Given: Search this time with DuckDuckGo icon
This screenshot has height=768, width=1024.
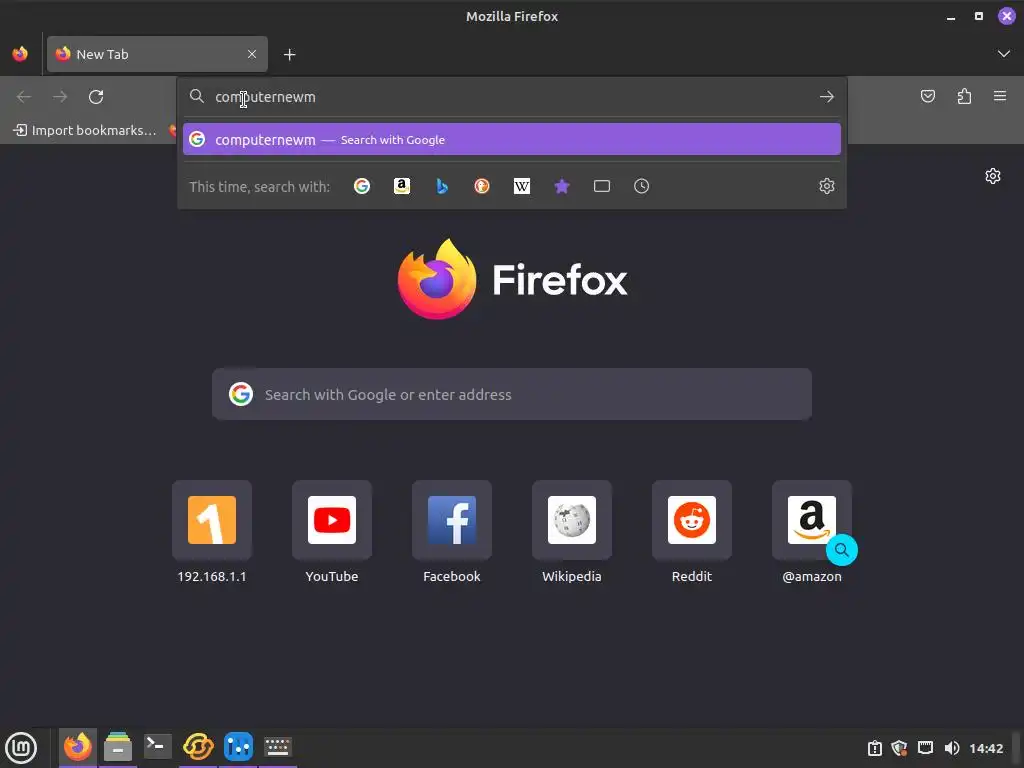Looking at the screenshot, I should [482, 186].
